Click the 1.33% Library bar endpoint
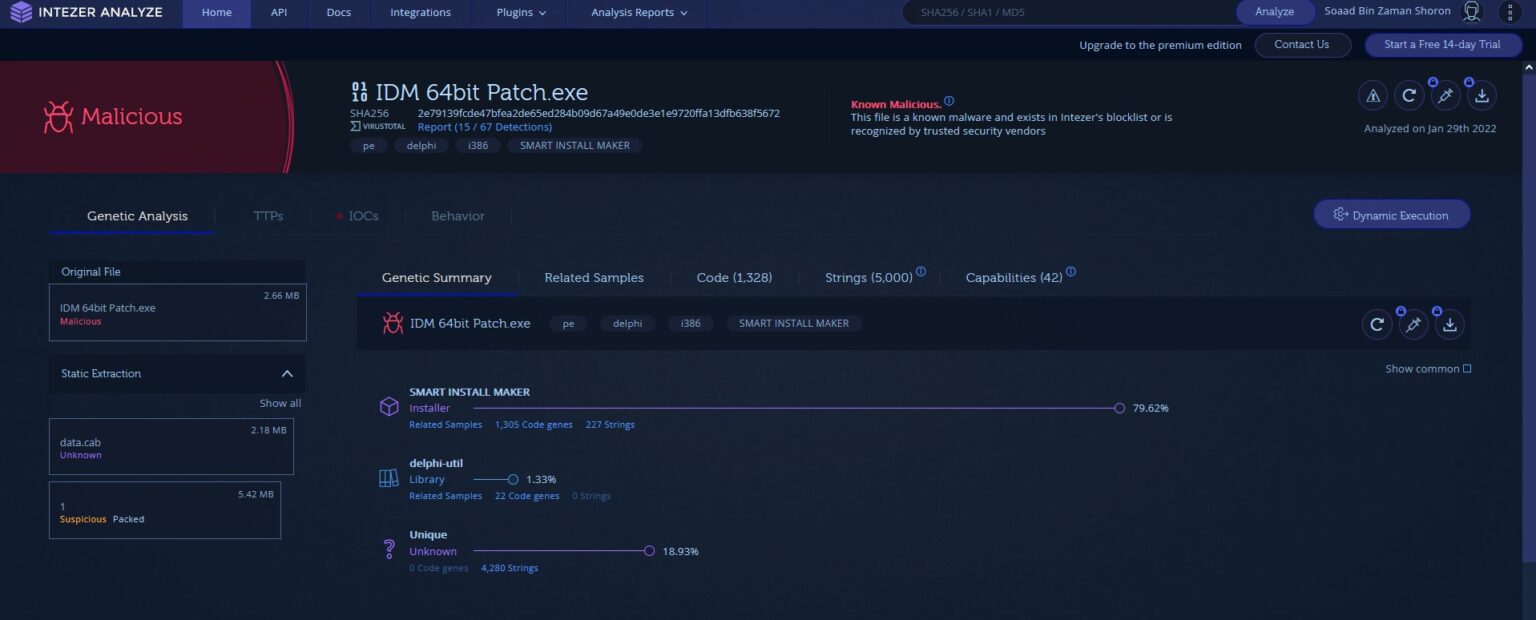 click(x=513, y=479)
